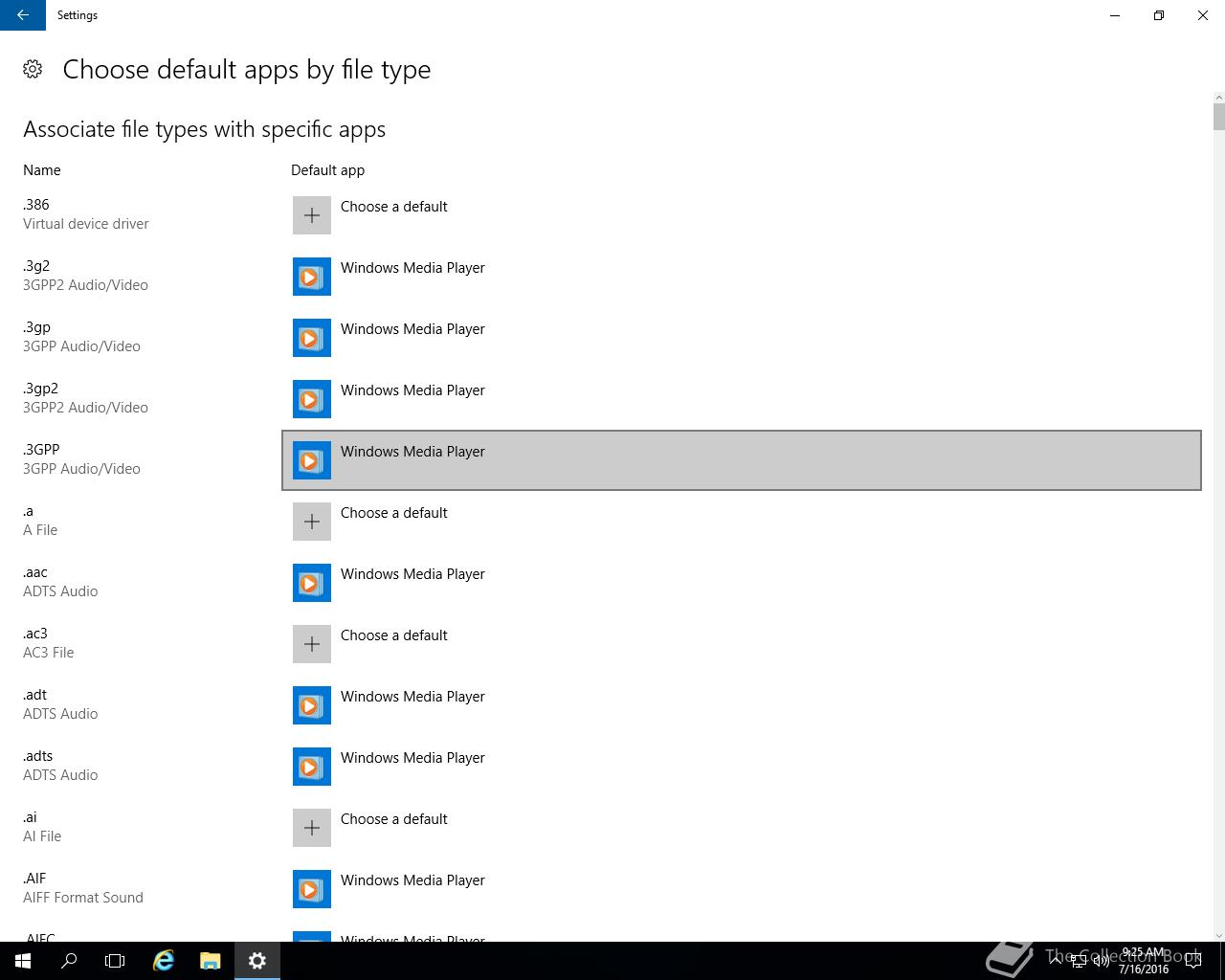Choose a default for .ai File

[x=394, y=819]
